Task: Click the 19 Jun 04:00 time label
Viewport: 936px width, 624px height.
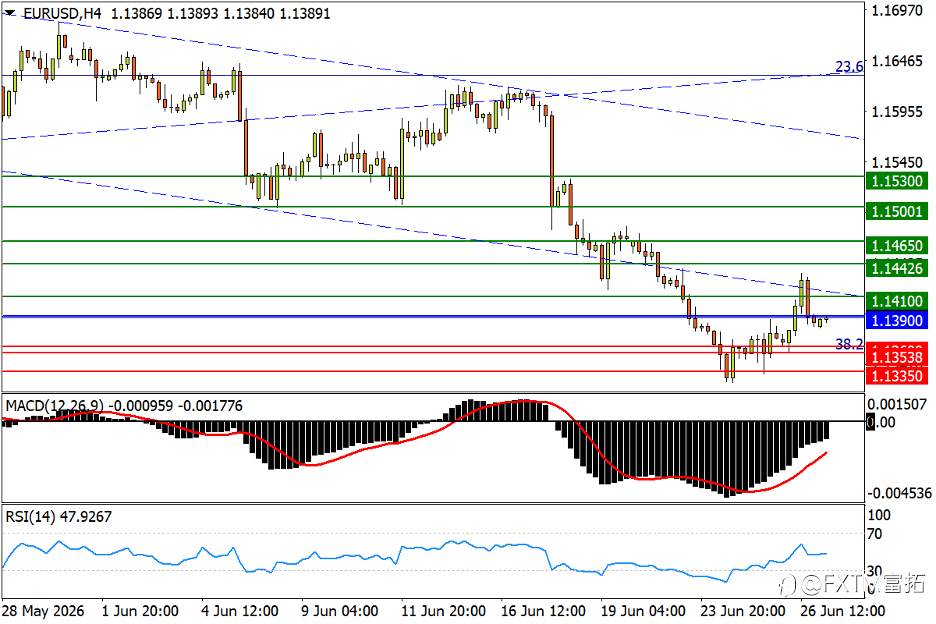Action: 643,611
